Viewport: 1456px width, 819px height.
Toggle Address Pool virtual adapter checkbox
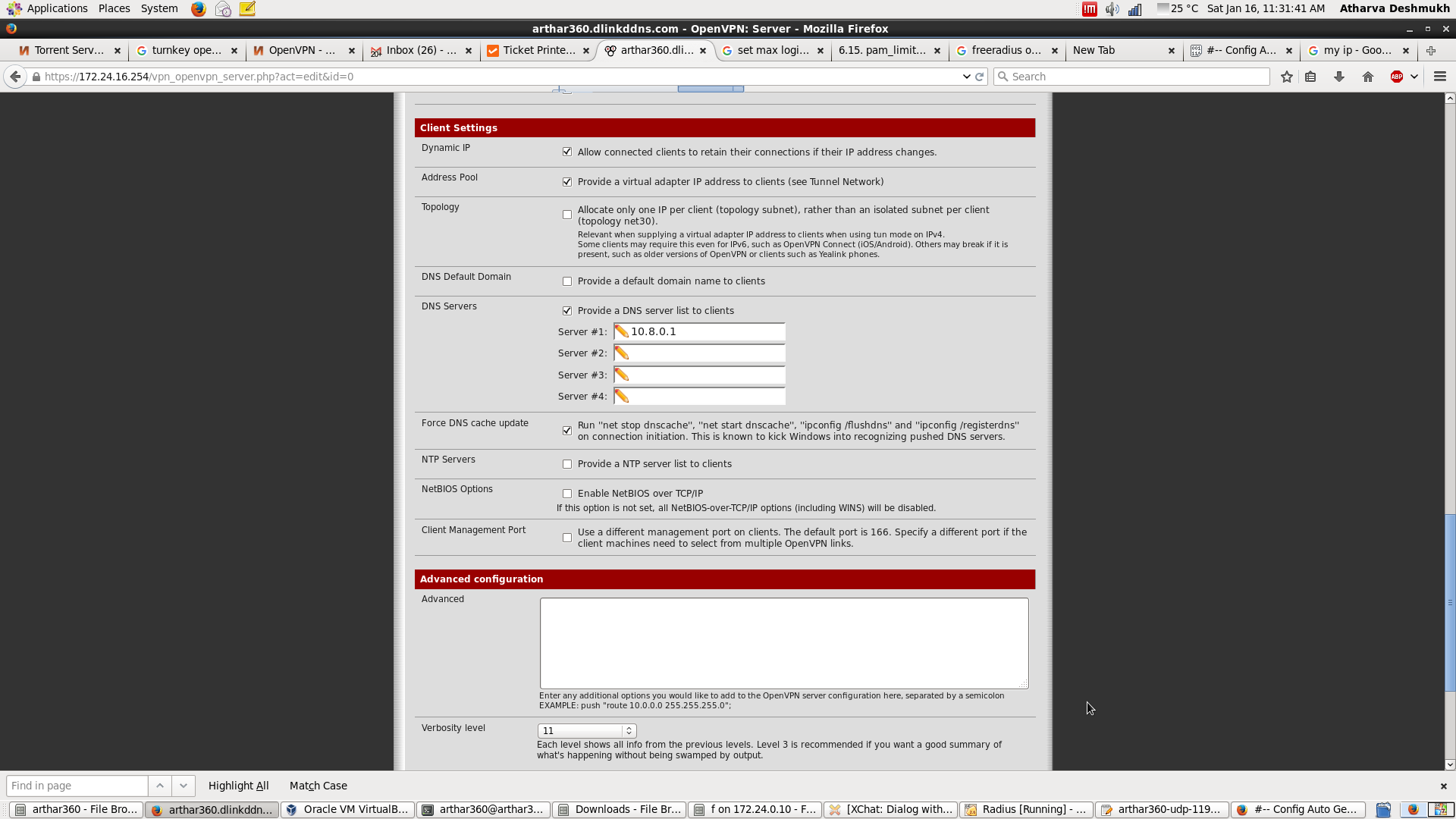click(567, 182)
